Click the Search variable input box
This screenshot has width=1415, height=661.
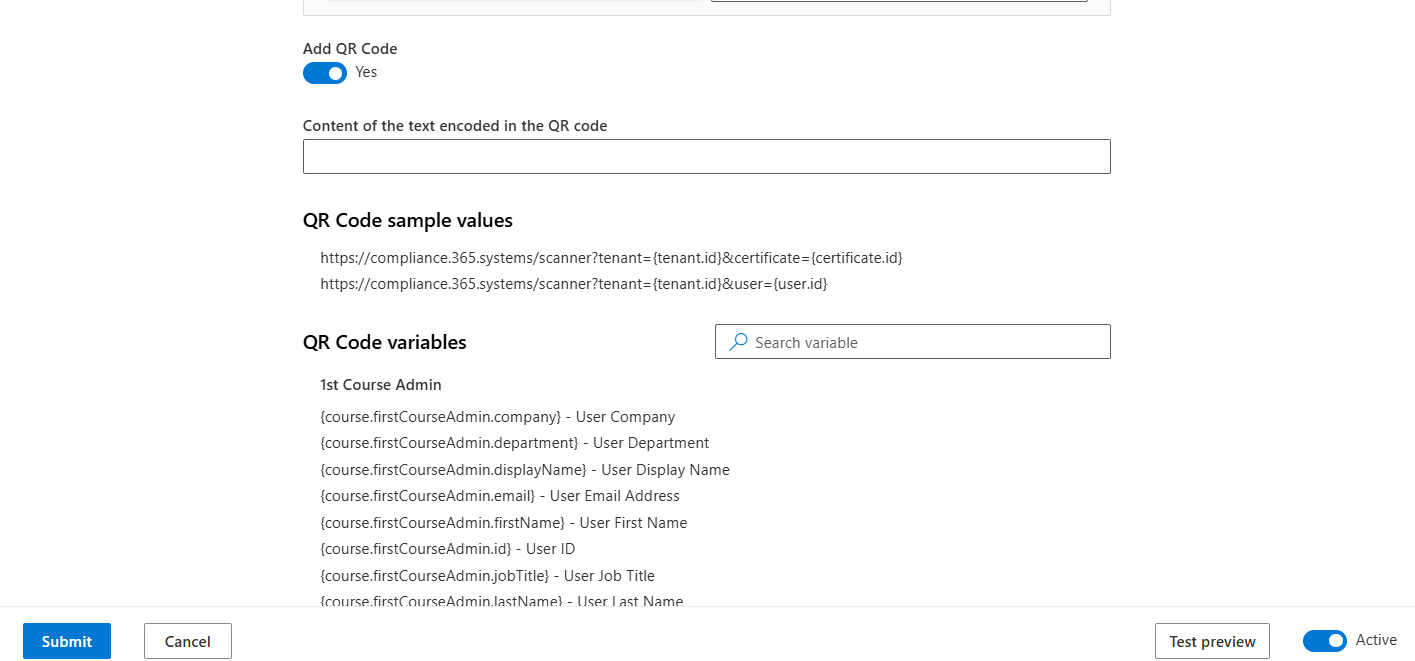(x=925, y=342)
